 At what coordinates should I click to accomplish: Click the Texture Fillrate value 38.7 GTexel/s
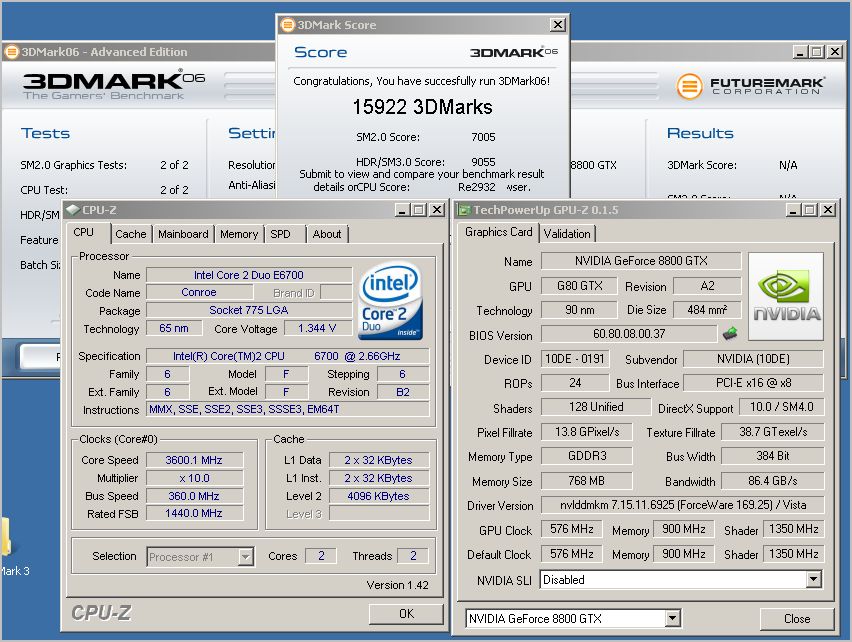coord(772,432)
